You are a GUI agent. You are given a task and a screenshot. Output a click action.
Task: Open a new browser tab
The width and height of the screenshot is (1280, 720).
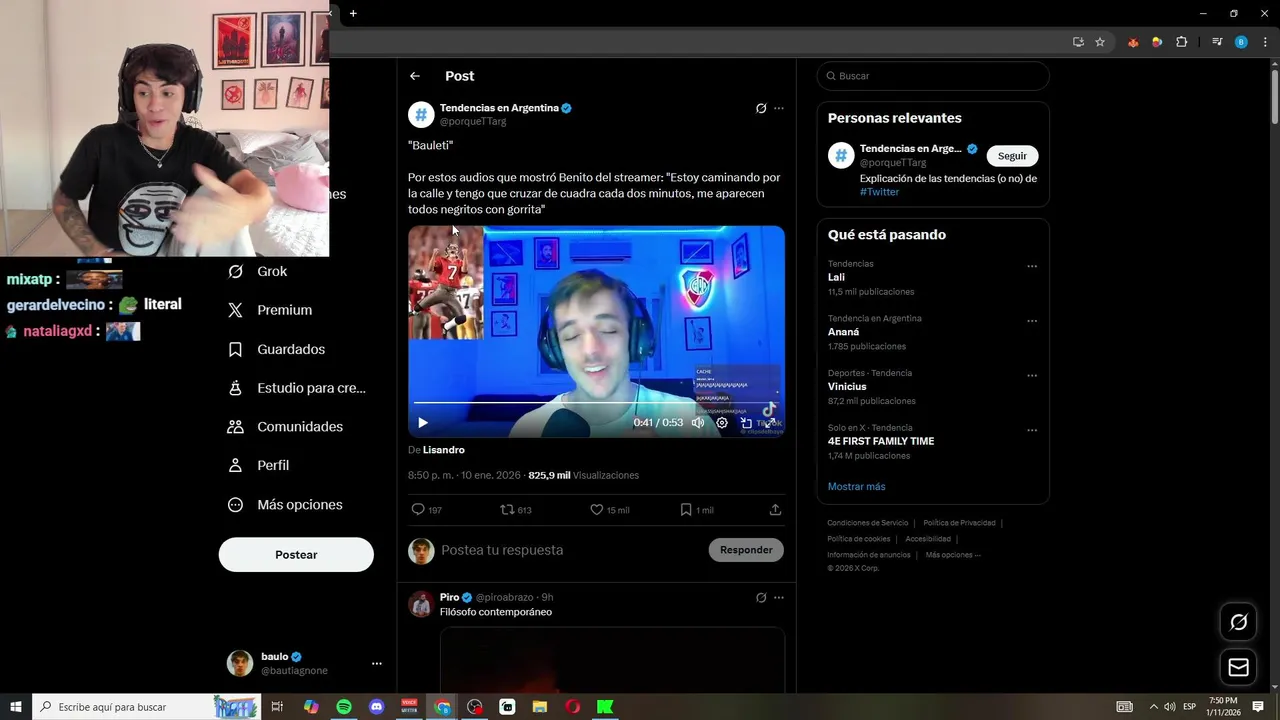point(353,13)
